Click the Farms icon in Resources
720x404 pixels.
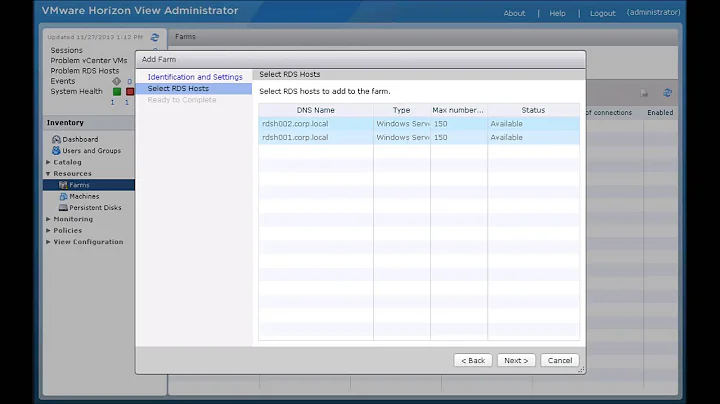point(63,185)
